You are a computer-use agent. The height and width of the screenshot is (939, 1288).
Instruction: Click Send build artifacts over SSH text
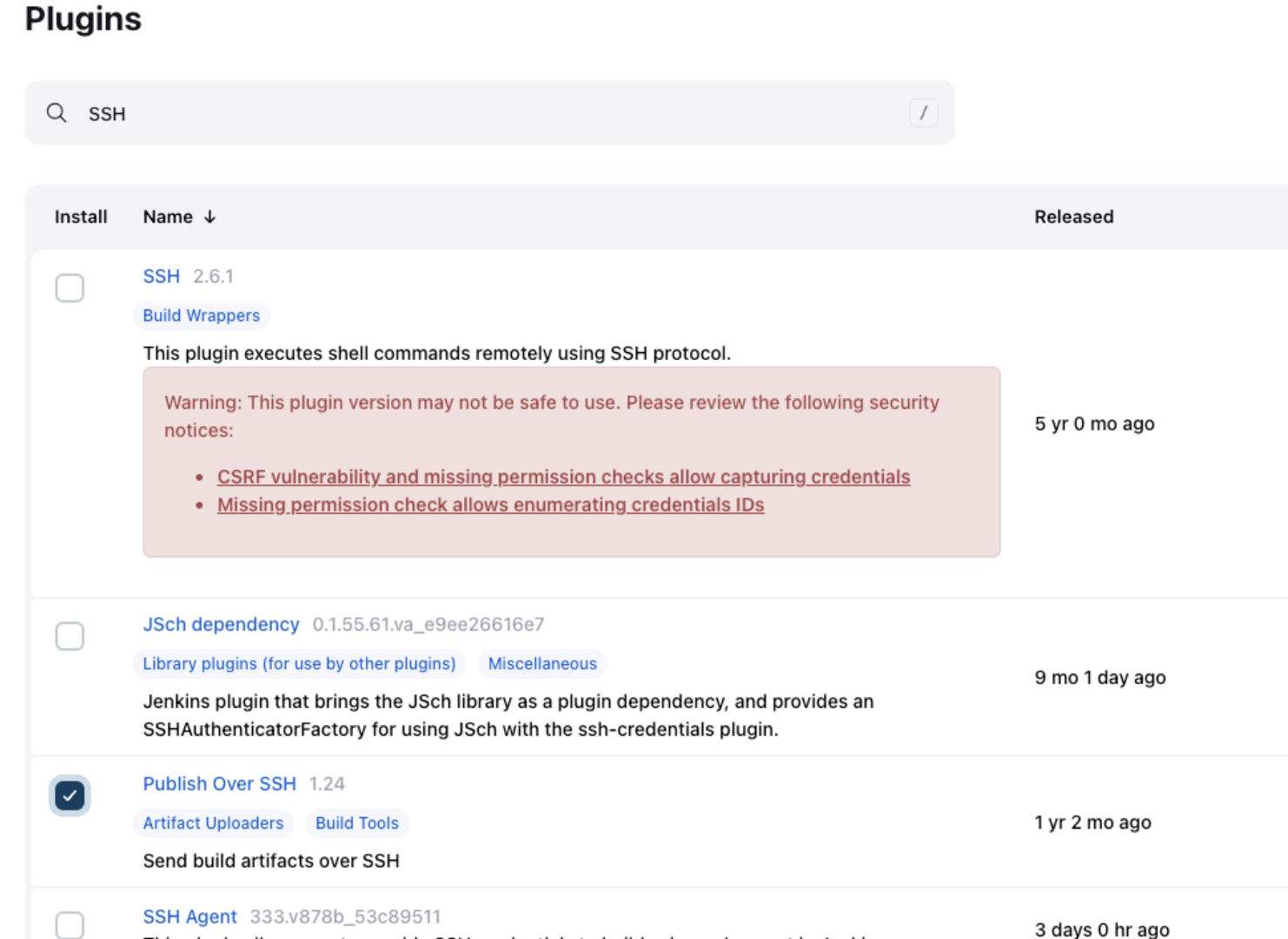point(271,861)
